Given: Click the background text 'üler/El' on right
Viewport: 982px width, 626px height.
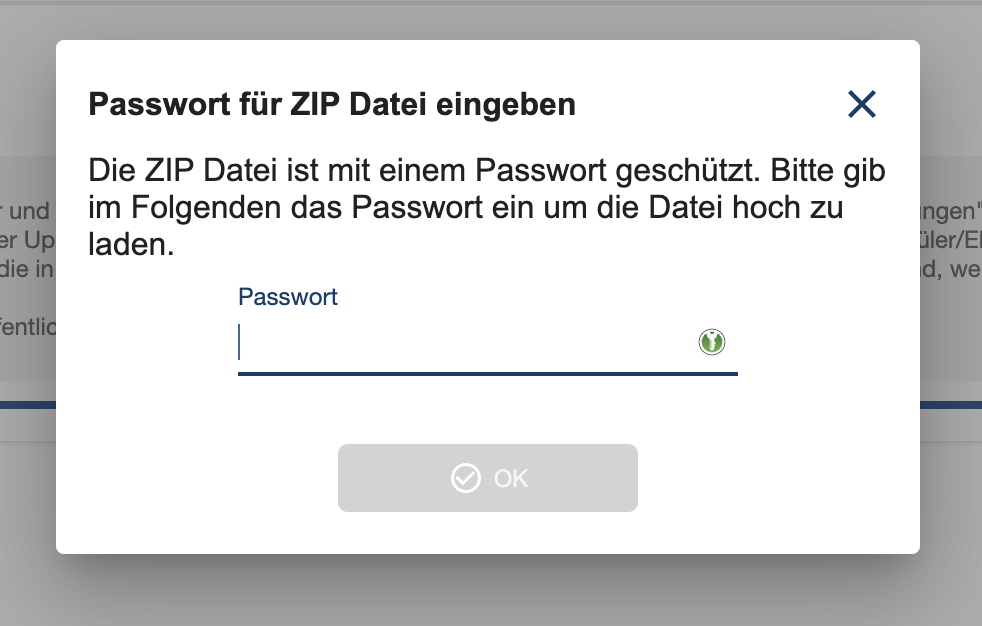Looking at the screenshot, I should (951, 240).
